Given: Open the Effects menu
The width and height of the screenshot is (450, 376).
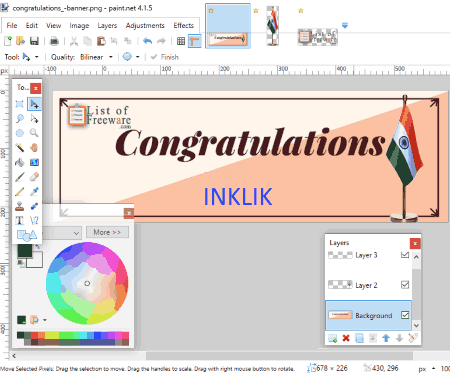Looking at the screenshot, I should [183, 25].
